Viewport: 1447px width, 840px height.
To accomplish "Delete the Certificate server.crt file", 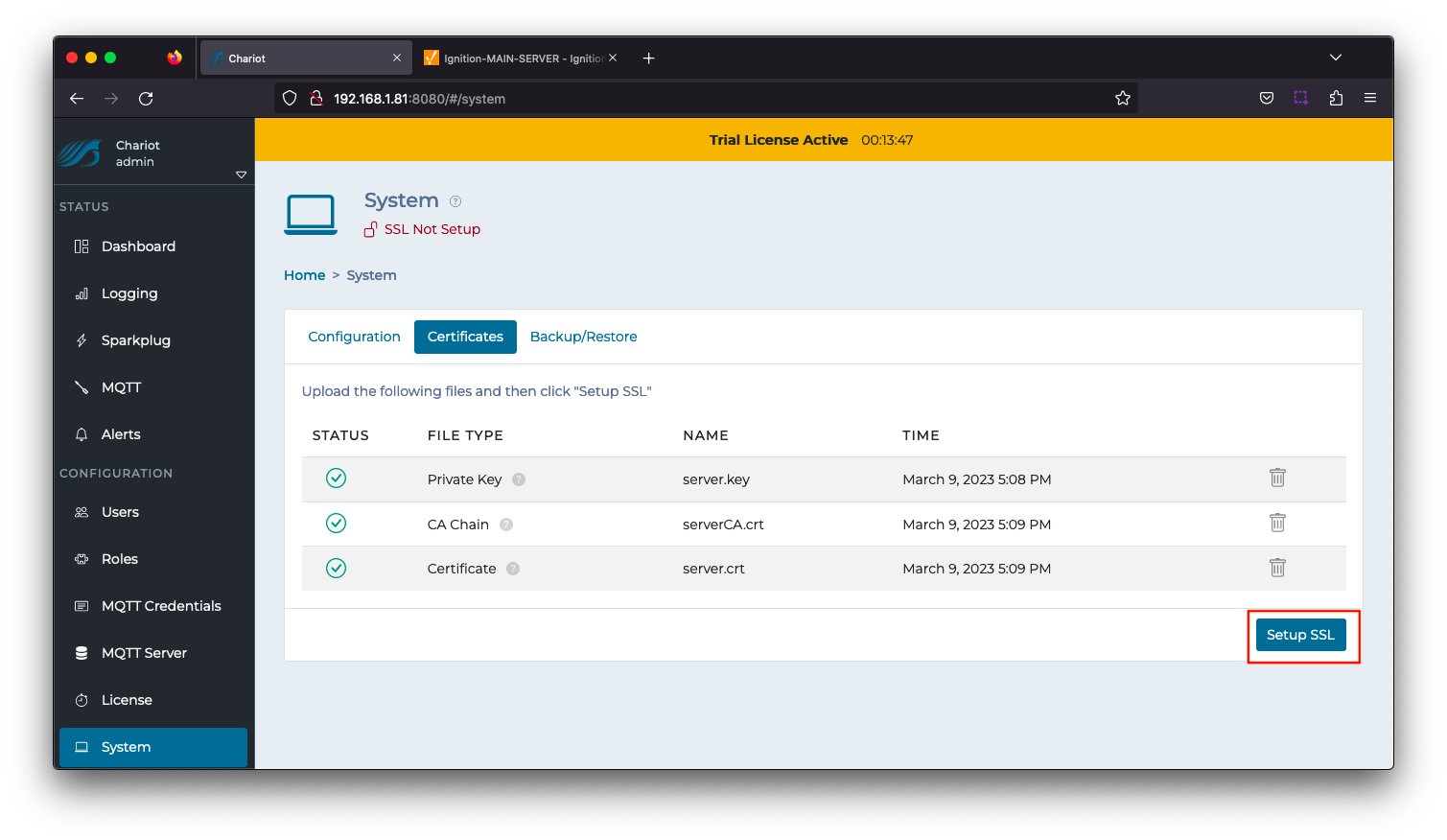I will click(x=1277, y=568).
